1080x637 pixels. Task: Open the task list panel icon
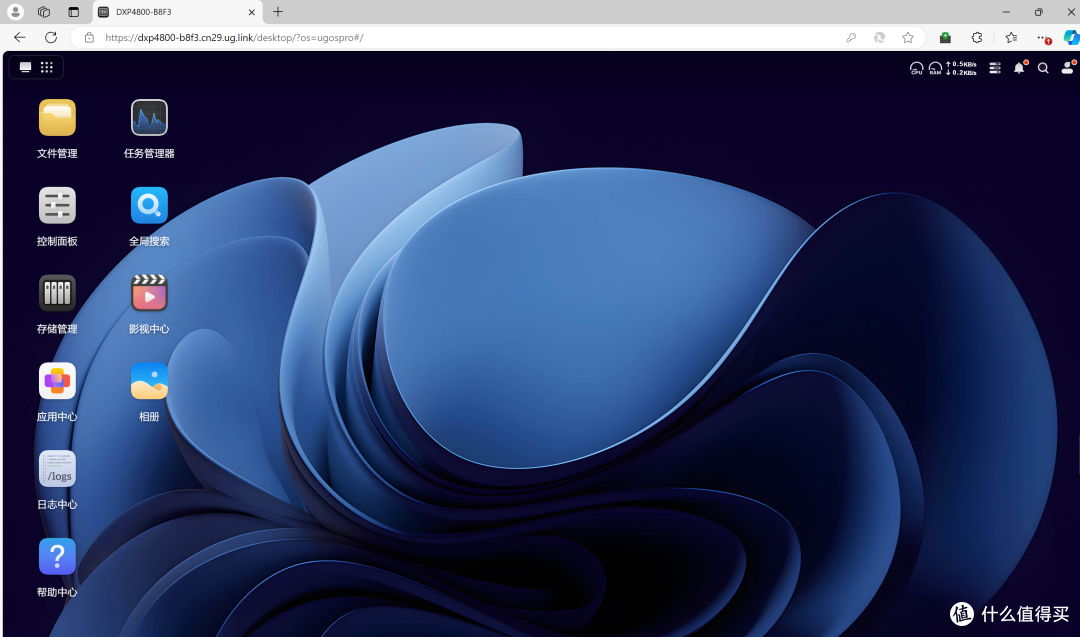click(x=995, y=68)
